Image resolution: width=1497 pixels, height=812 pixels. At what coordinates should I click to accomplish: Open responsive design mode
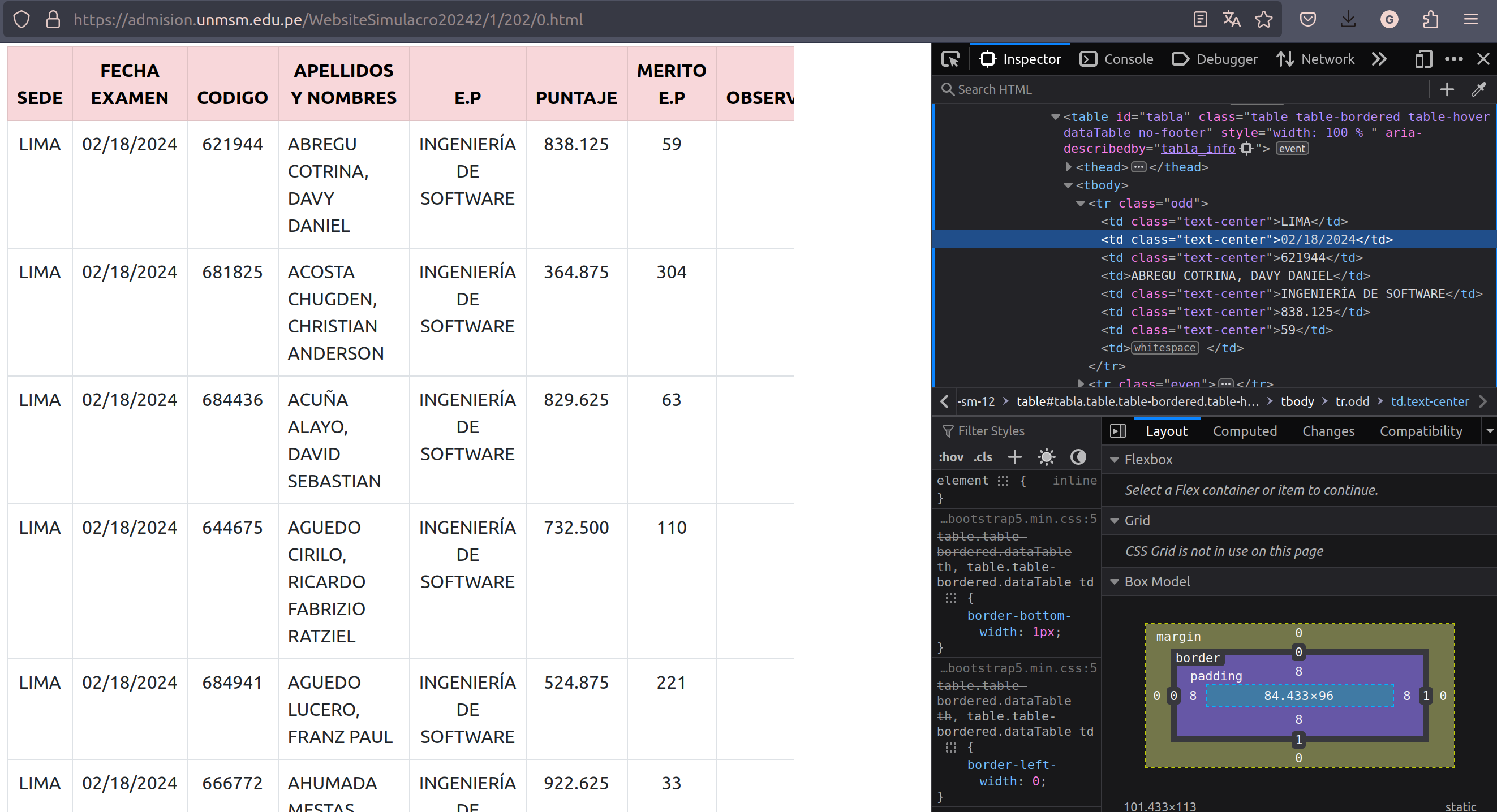(1423, 59)
